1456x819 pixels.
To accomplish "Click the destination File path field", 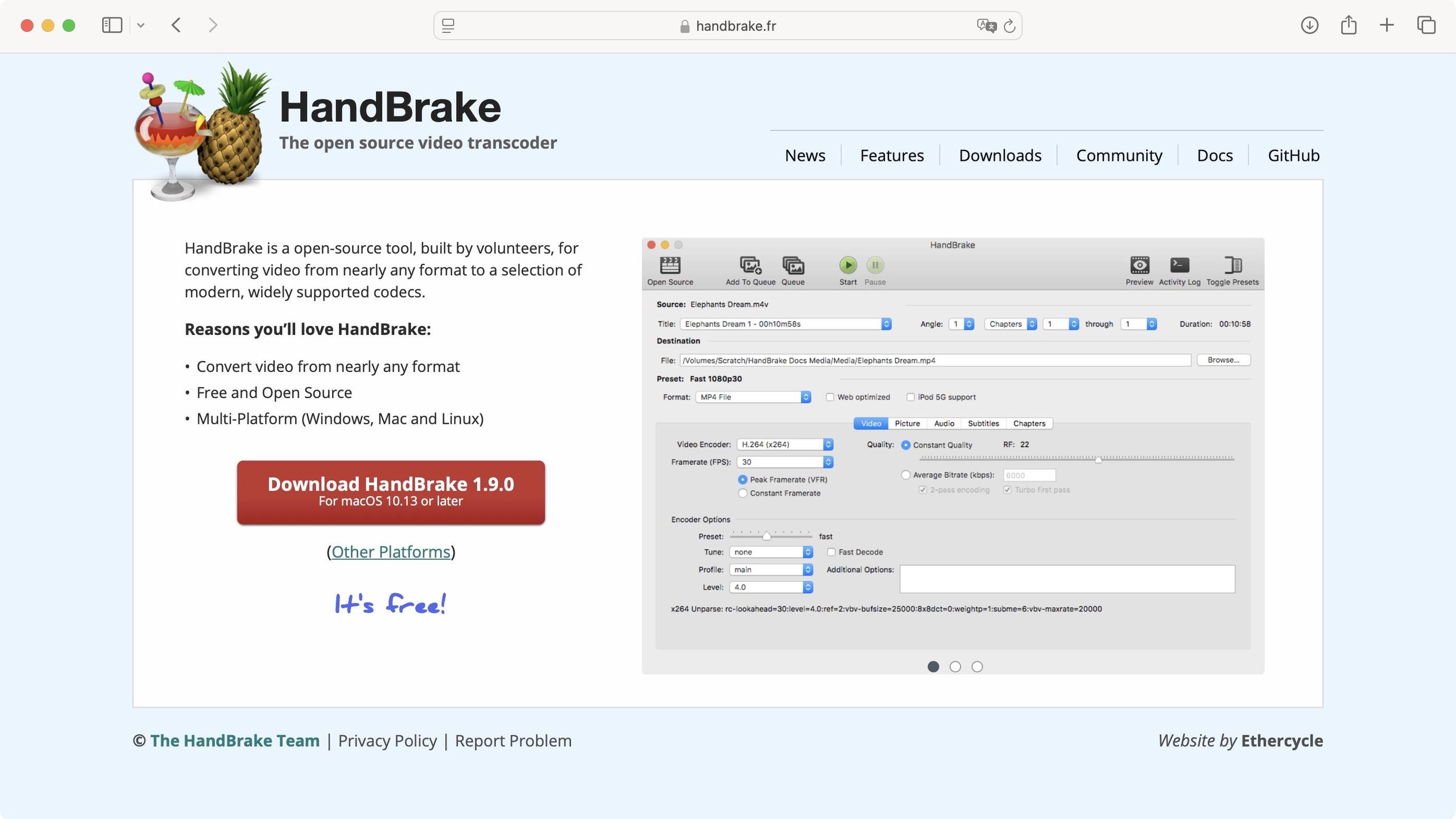I will [x=935, y=361].
